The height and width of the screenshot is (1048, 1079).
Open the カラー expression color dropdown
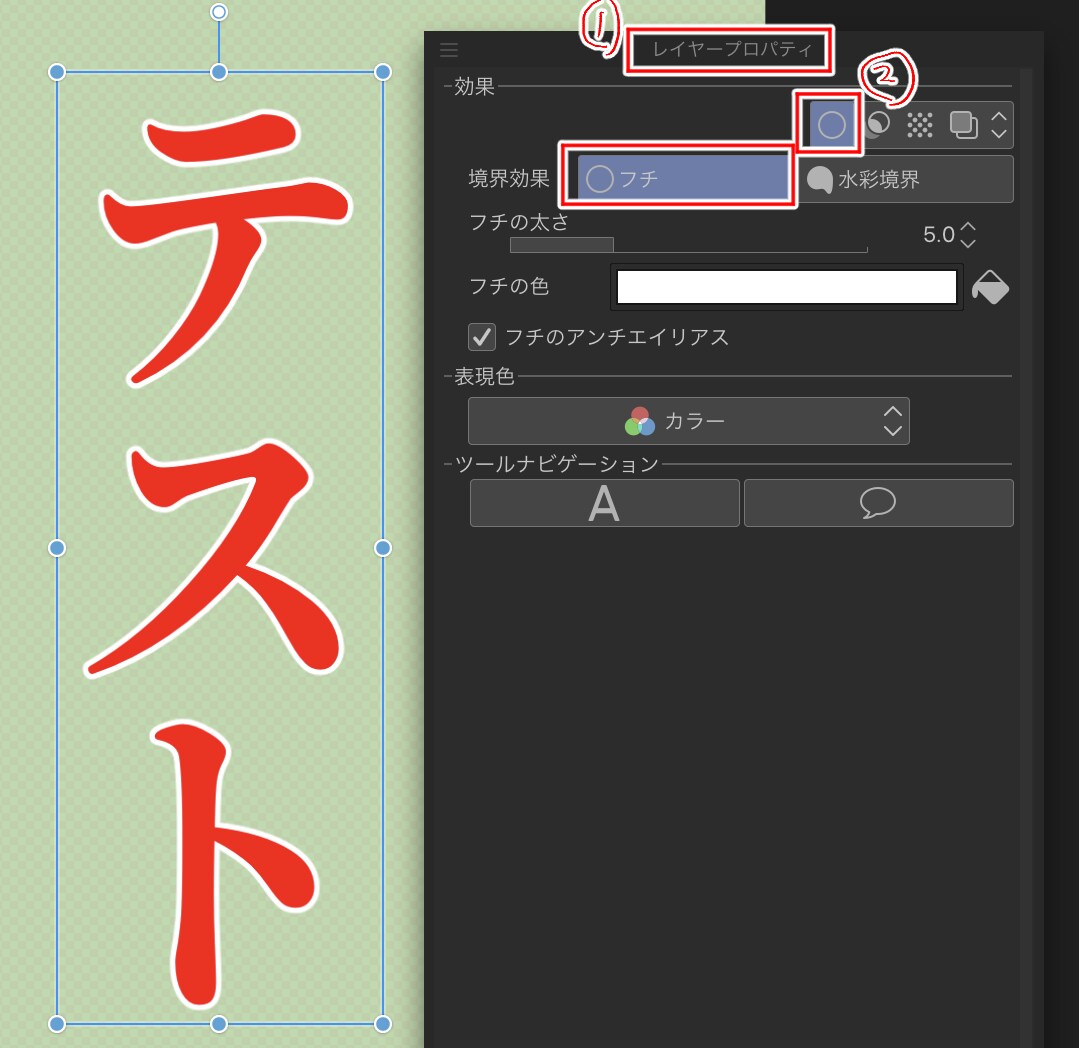[x=688, y=420]
